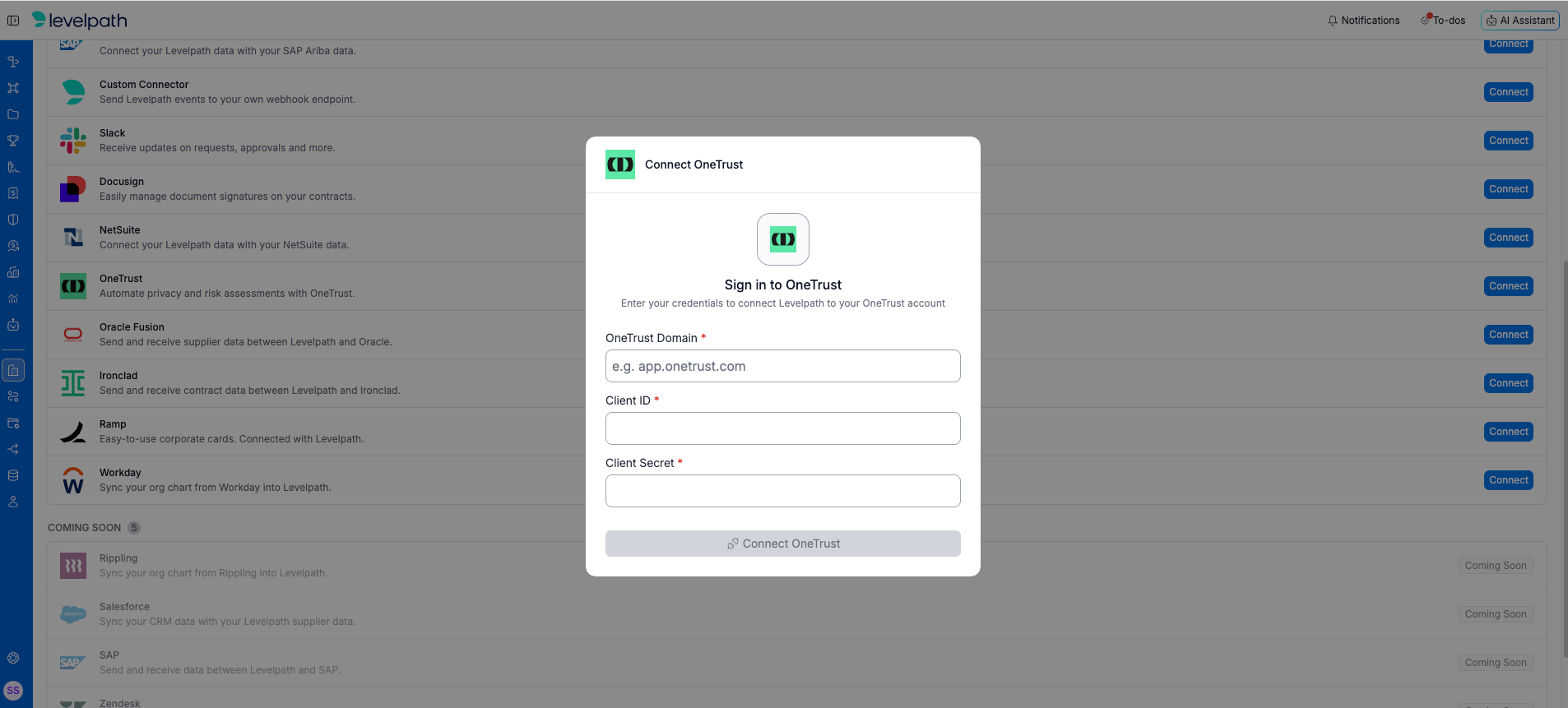The image size is (1568, 708).
Task: Open the dollar-with-arrow icon in the sidebar
Action: pos(13,246)
